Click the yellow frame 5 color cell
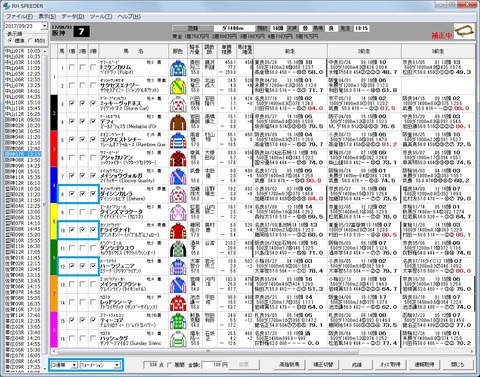 point(54,221)
